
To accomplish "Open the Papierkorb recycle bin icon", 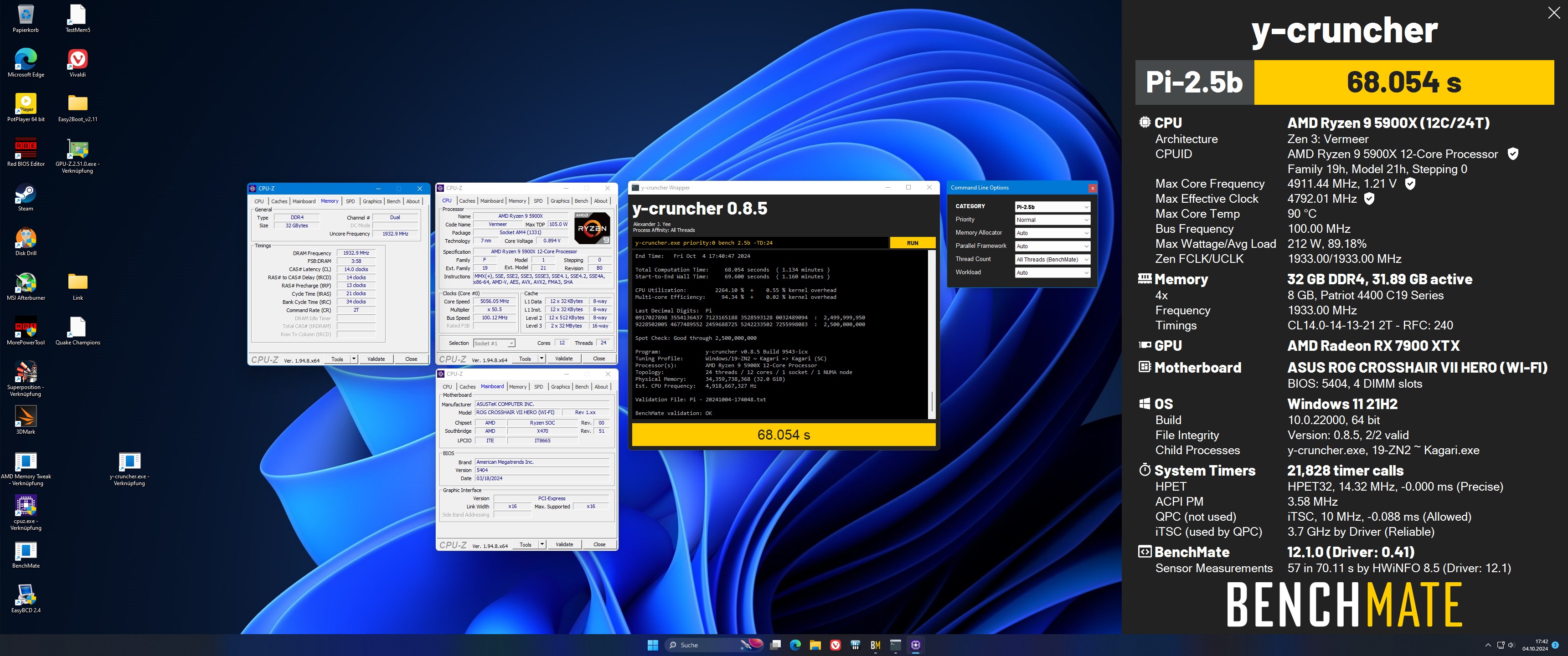I will coord(26,19).
